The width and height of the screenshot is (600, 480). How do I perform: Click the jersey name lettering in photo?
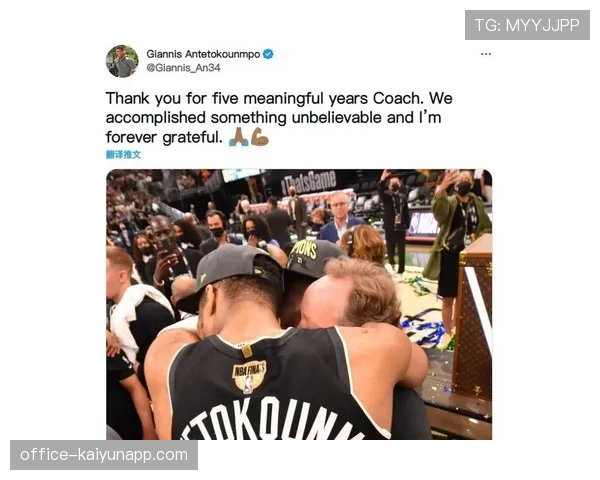(x=272, y=420)
